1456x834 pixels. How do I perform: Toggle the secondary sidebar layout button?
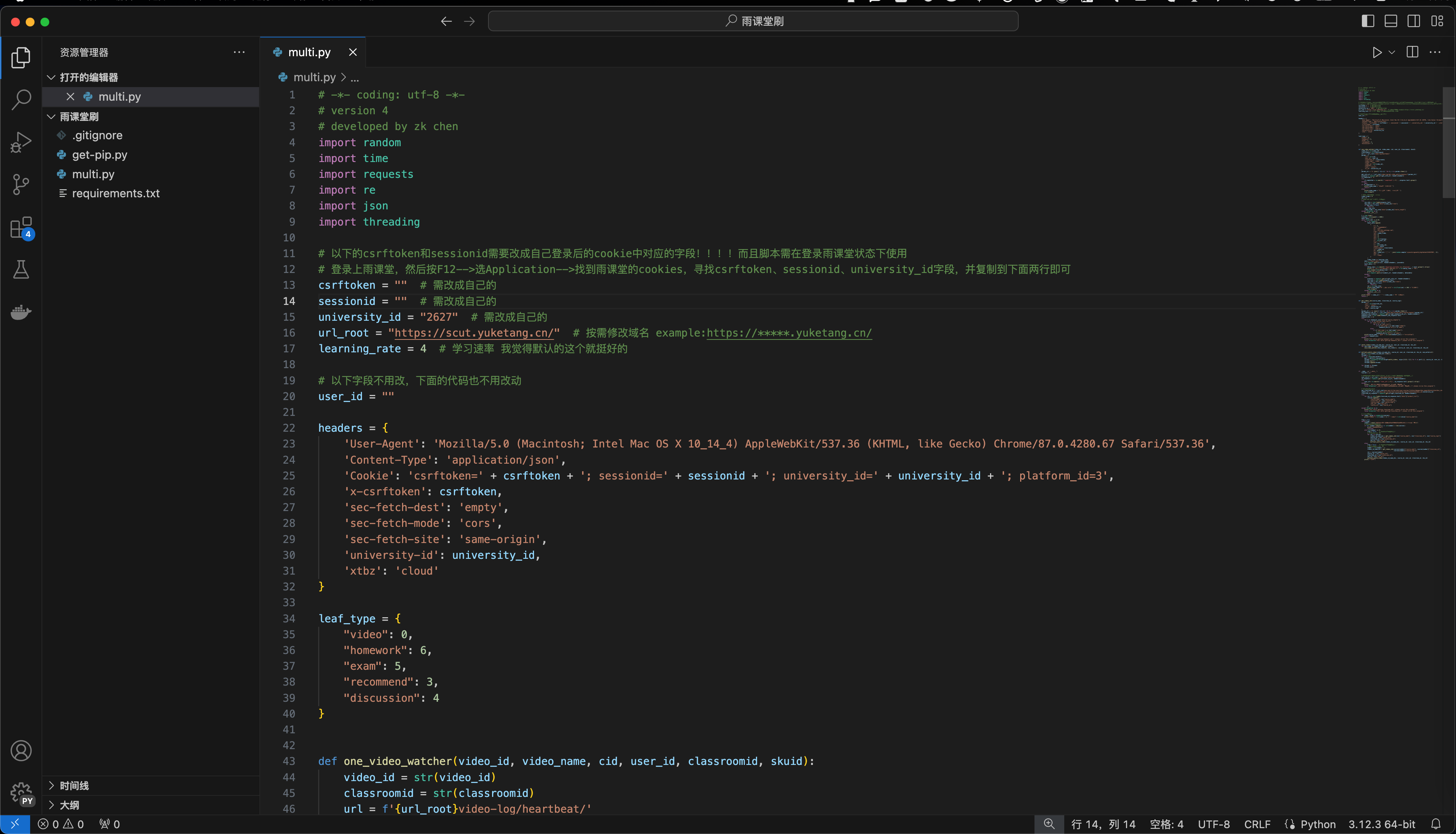pyautogui.click(x=1414, y=21)
